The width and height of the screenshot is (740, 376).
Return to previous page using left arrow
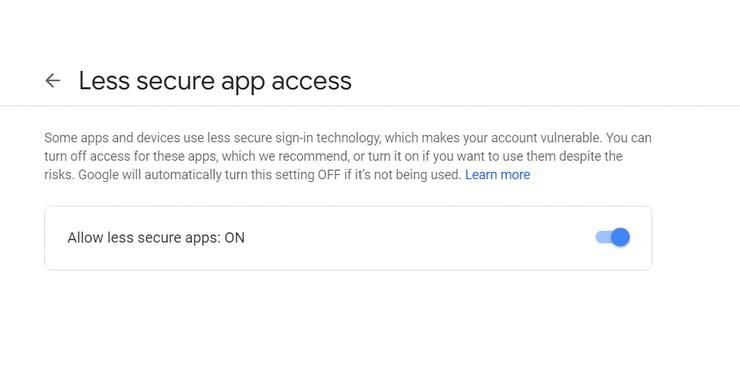(x=52, y=81)
